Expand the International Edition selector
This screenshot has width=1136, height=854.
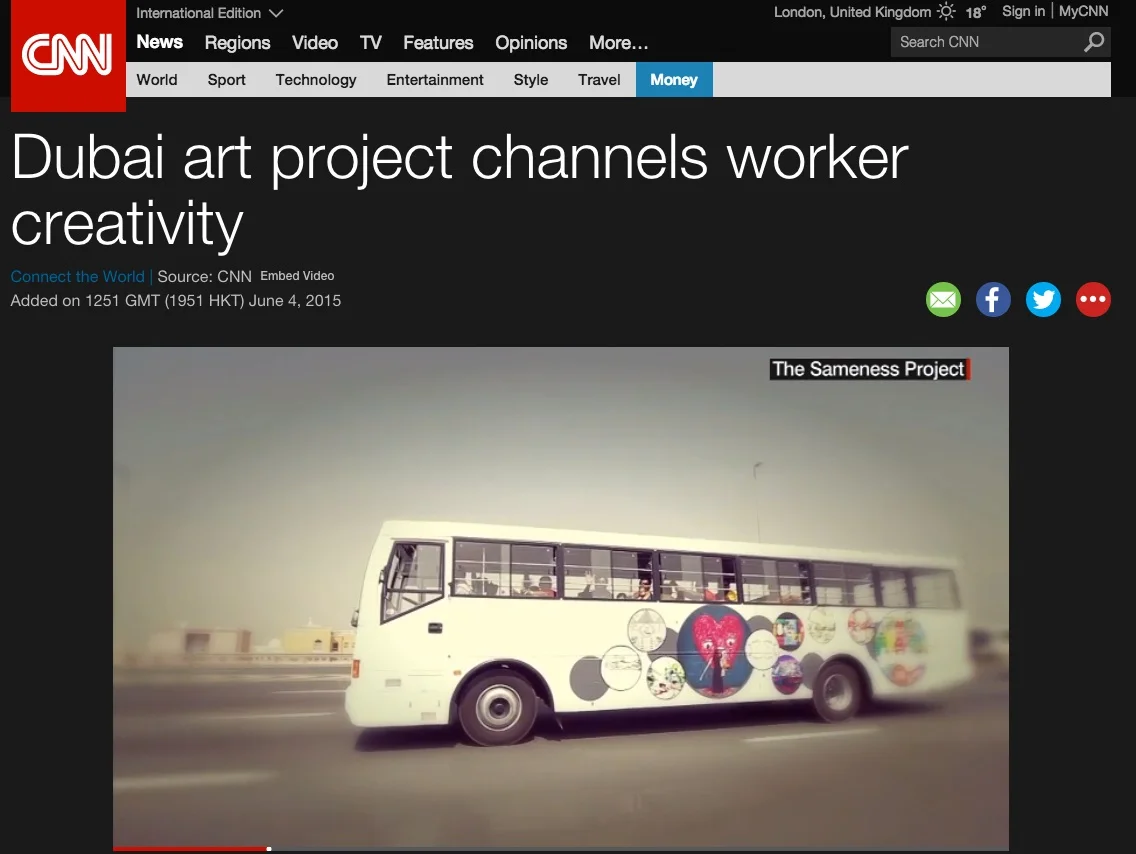pyautogui.click(x=210, y=13)
